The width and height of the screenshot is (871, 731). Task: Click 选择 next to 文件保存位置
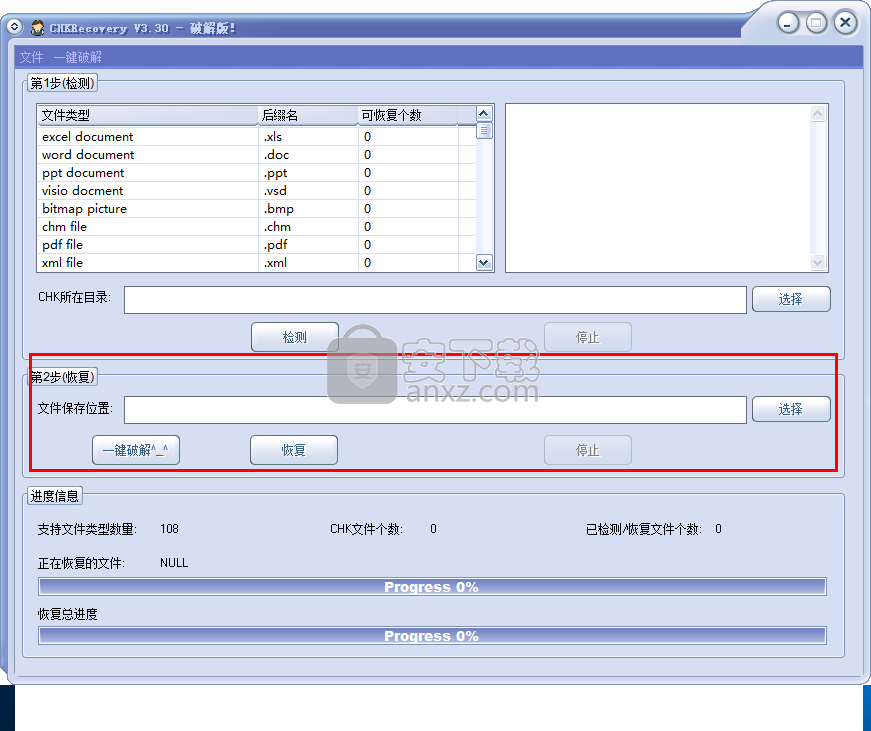click(791, 409)
